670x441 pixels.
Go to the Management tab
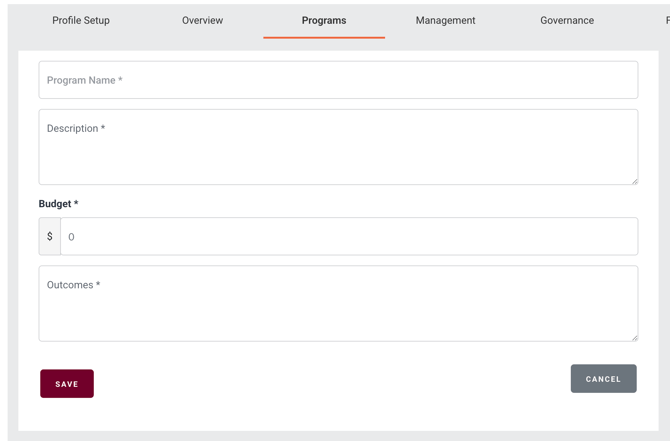click(445, 20)
